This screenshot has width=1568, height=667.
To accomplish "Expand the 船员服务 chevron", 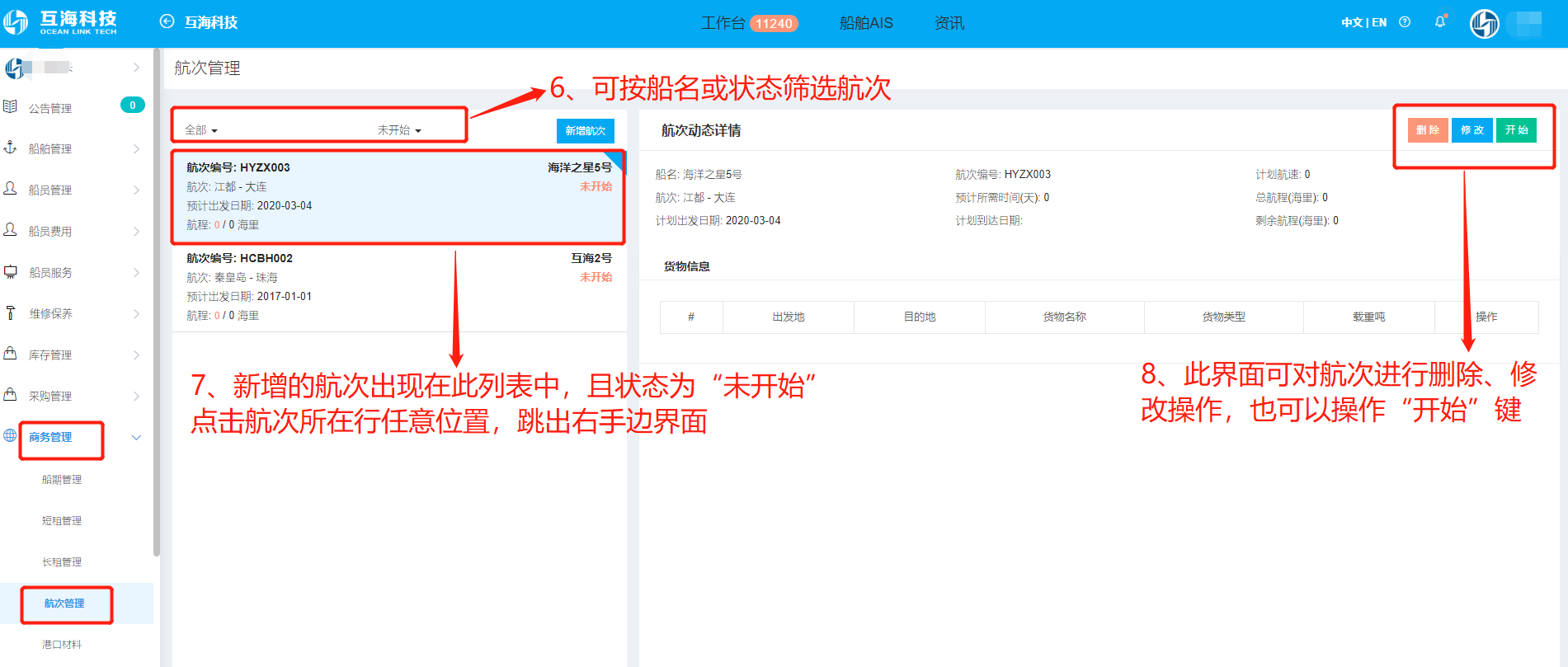I will tap(137, 272).
